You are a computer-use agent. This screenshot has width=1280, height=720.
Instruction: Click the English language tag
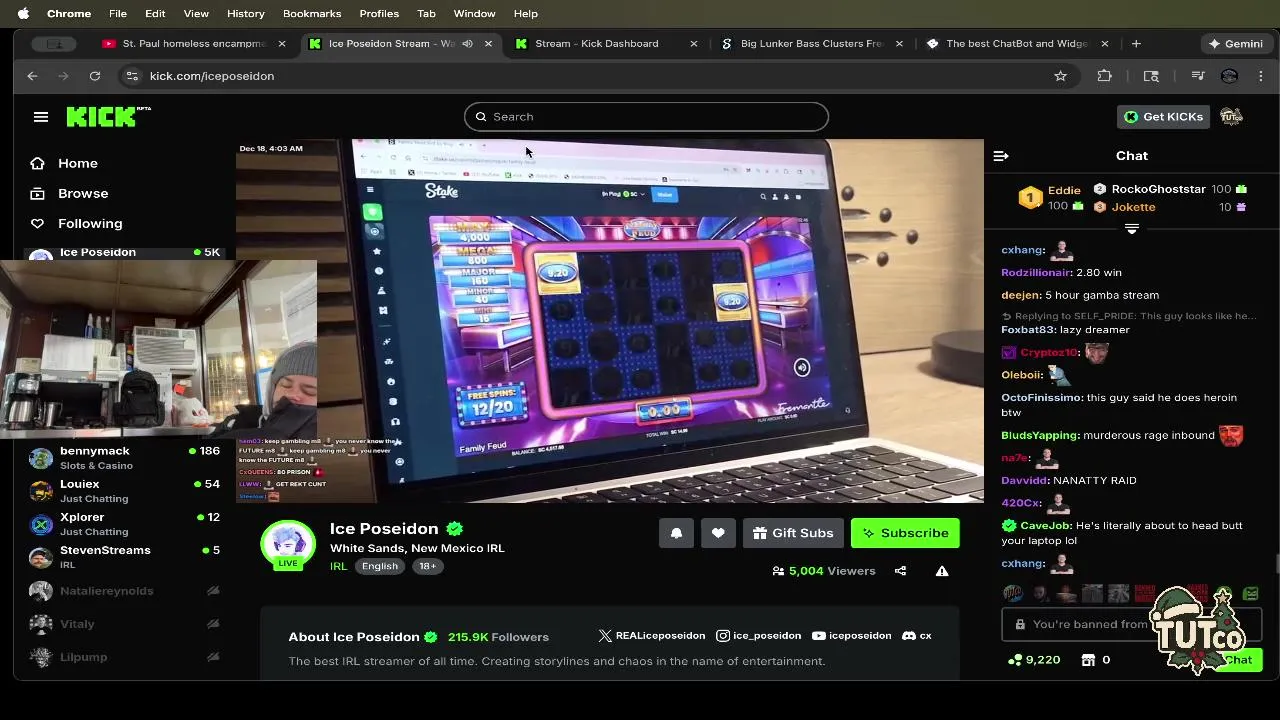click(380, 566)
